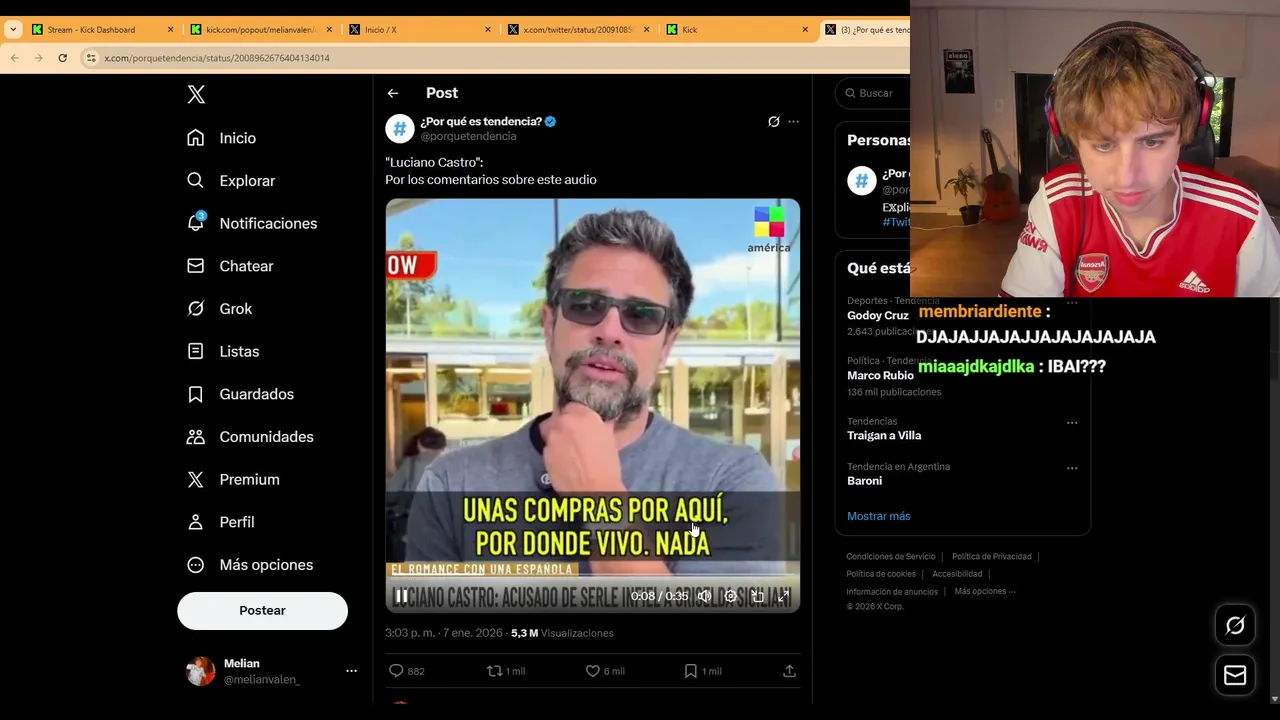Image resolution: width=1280 pixels, height=720 pixels.
Task: Open Información de anuncios link
Action: 892,591
